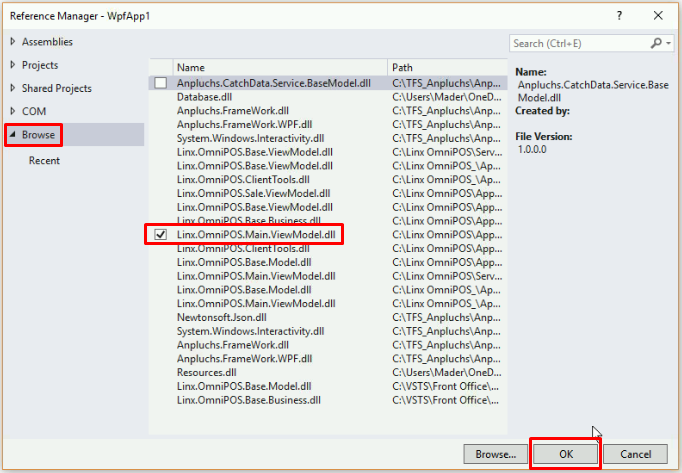Select Linx.OmniPOS.Main.ViewModel.dll with path ending Serv...
Screen dimensions: 682x473
[x=328, y=276]
